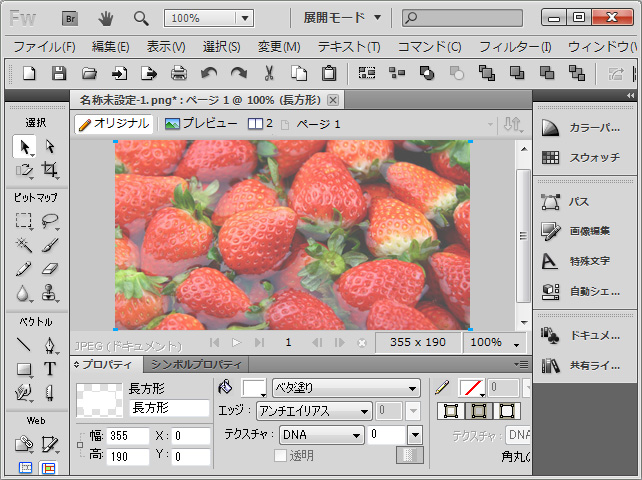Select the Brush tool
Viewport: 642px width, 480px height.
tap(50, 245)
